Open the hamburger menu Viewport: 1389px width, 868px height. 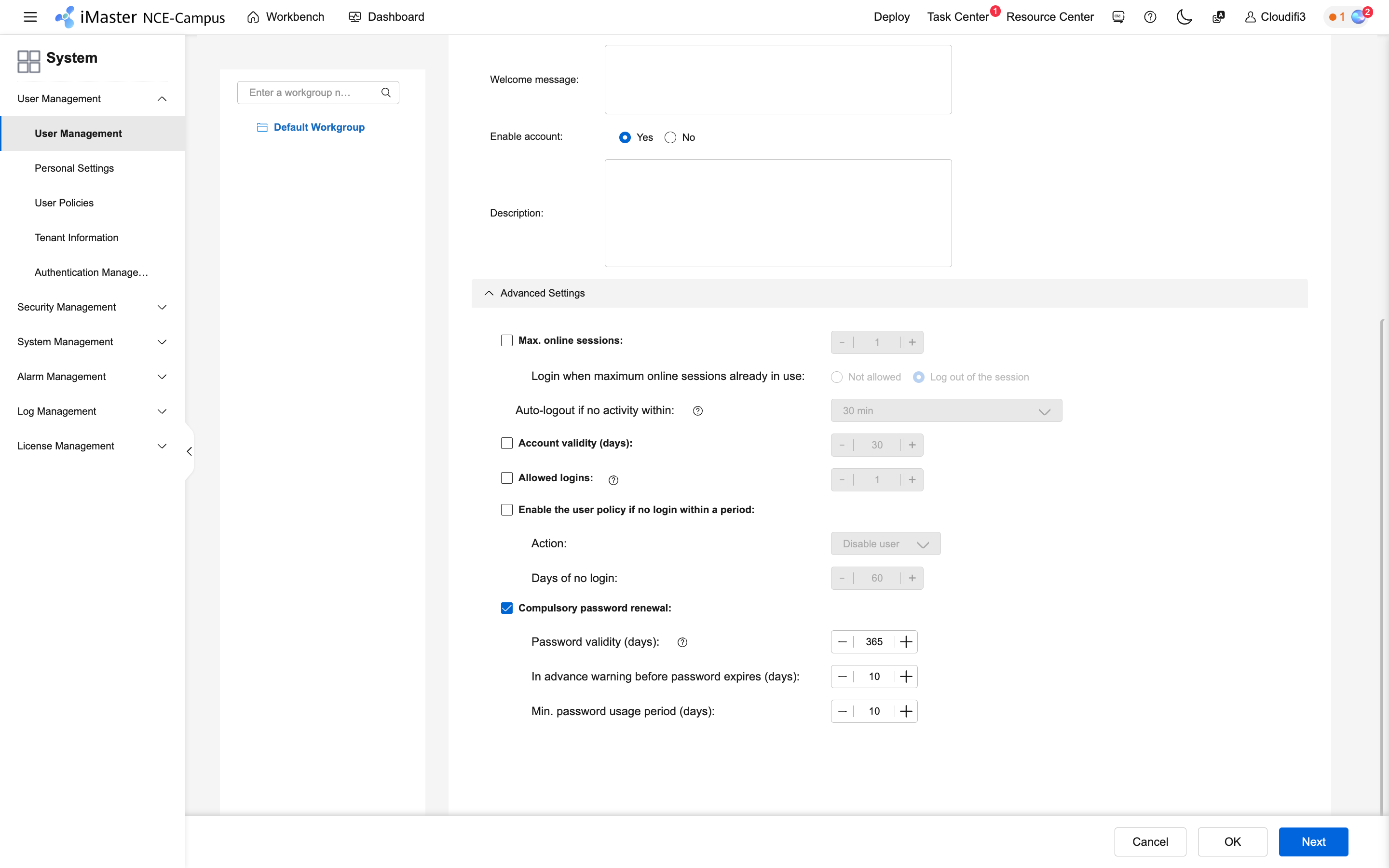[x=30, y=17]
